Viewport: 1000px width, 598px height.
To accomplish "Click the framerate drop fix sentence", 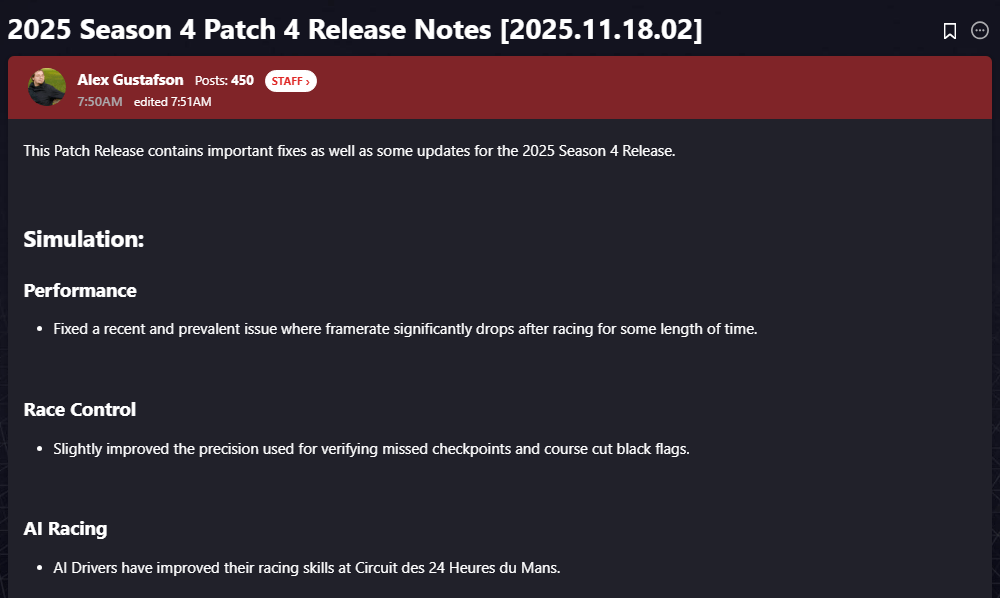I will point(405,329).
